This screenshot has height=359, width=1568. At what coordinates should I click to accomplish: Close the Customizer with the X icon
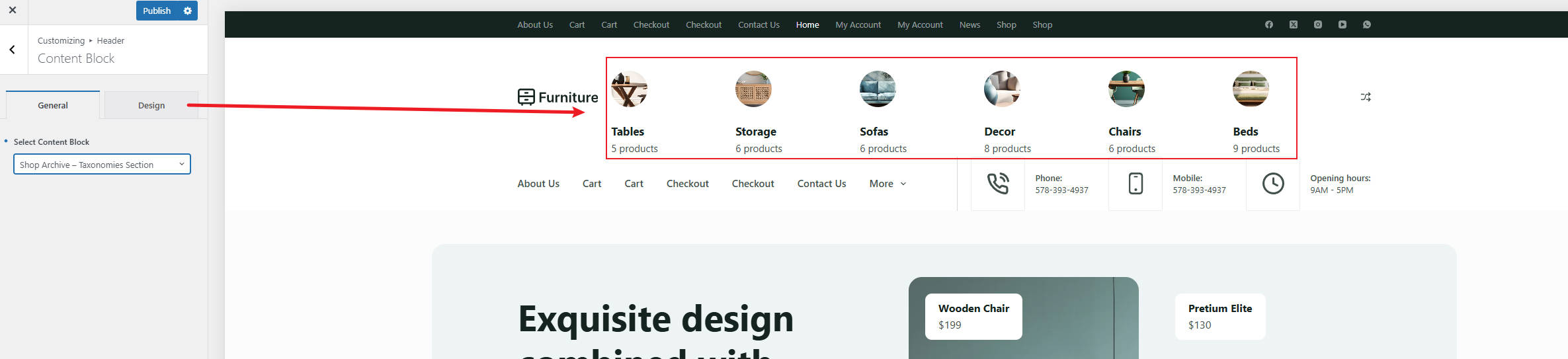click(x=13, y=10)
